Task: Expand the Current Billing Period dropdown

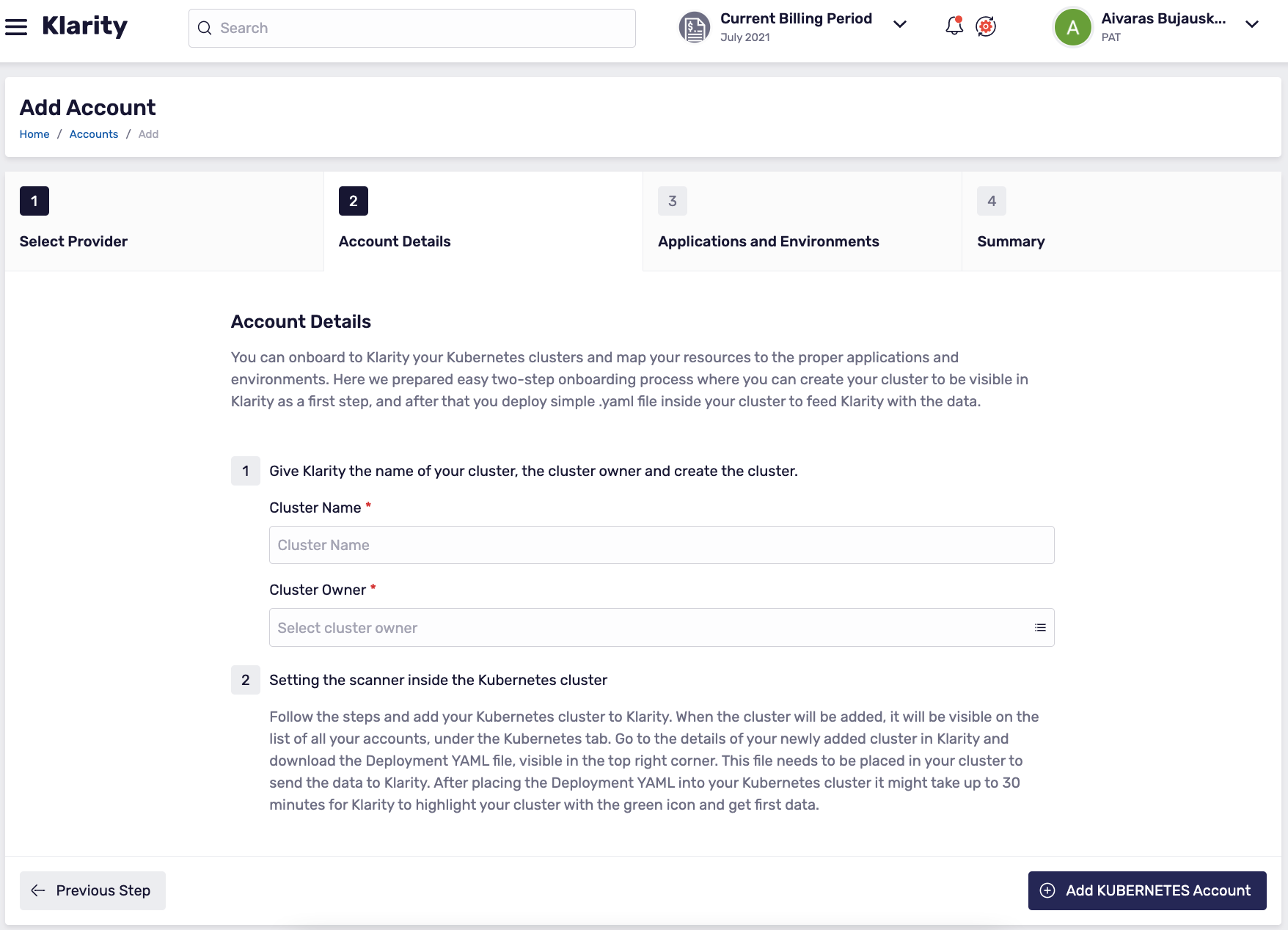Action: (900, 24)
